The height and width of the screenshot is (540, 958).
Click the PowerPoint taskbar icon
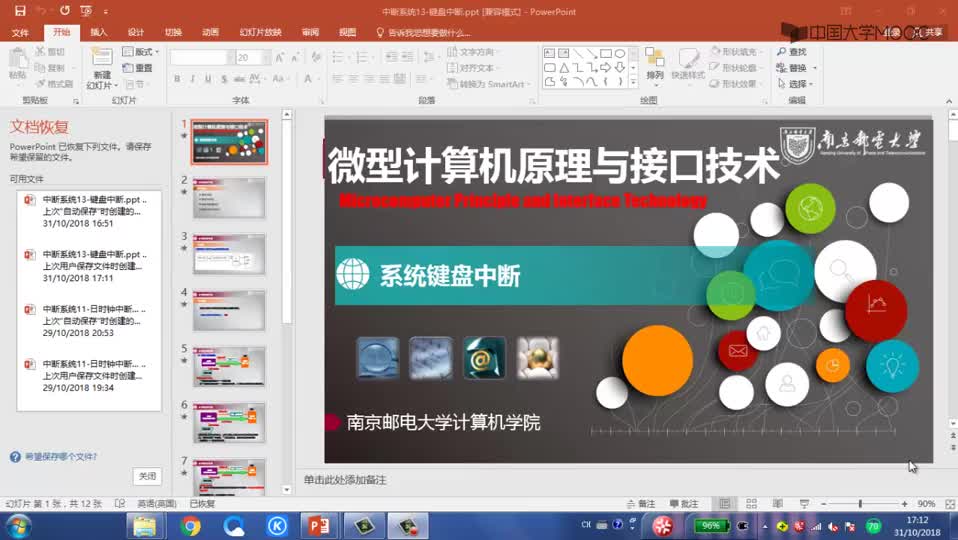tap(318, 526)
